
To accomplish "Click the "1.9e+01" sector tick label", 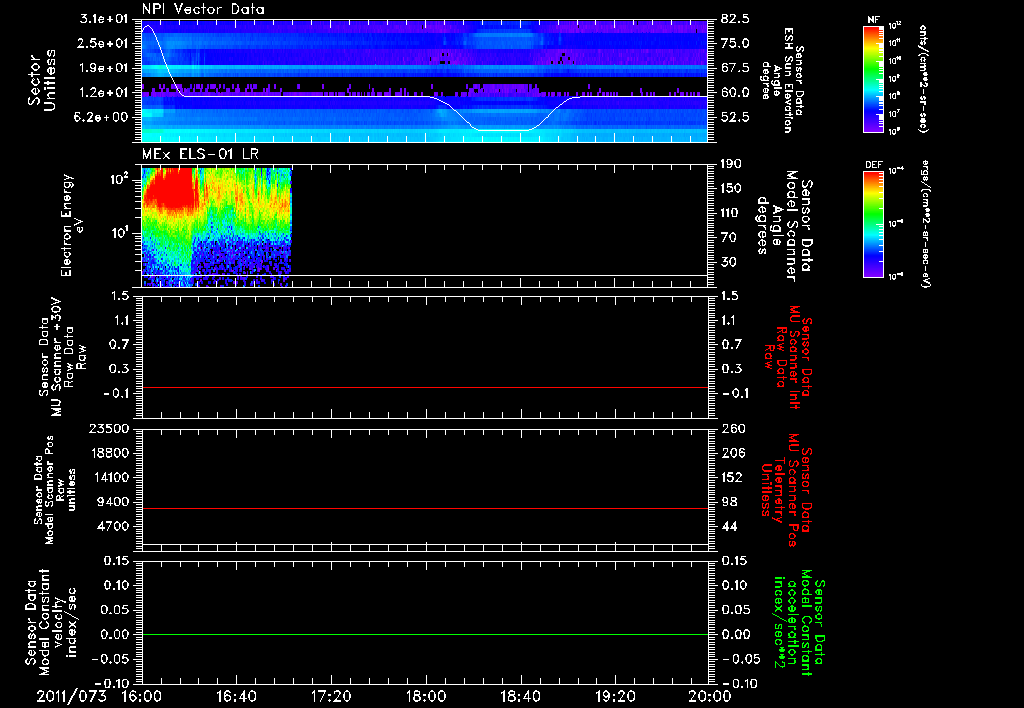I will click(x=104, y=68).
